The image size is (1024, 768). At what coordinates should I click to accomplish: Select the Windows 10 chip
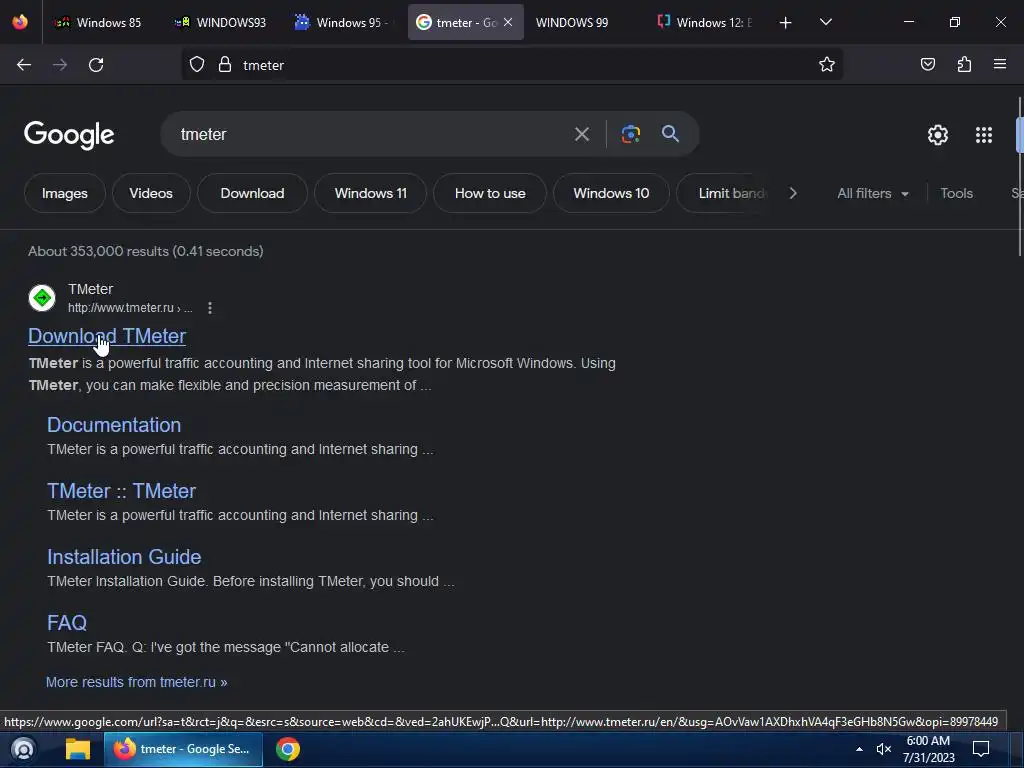click(611, 193)
